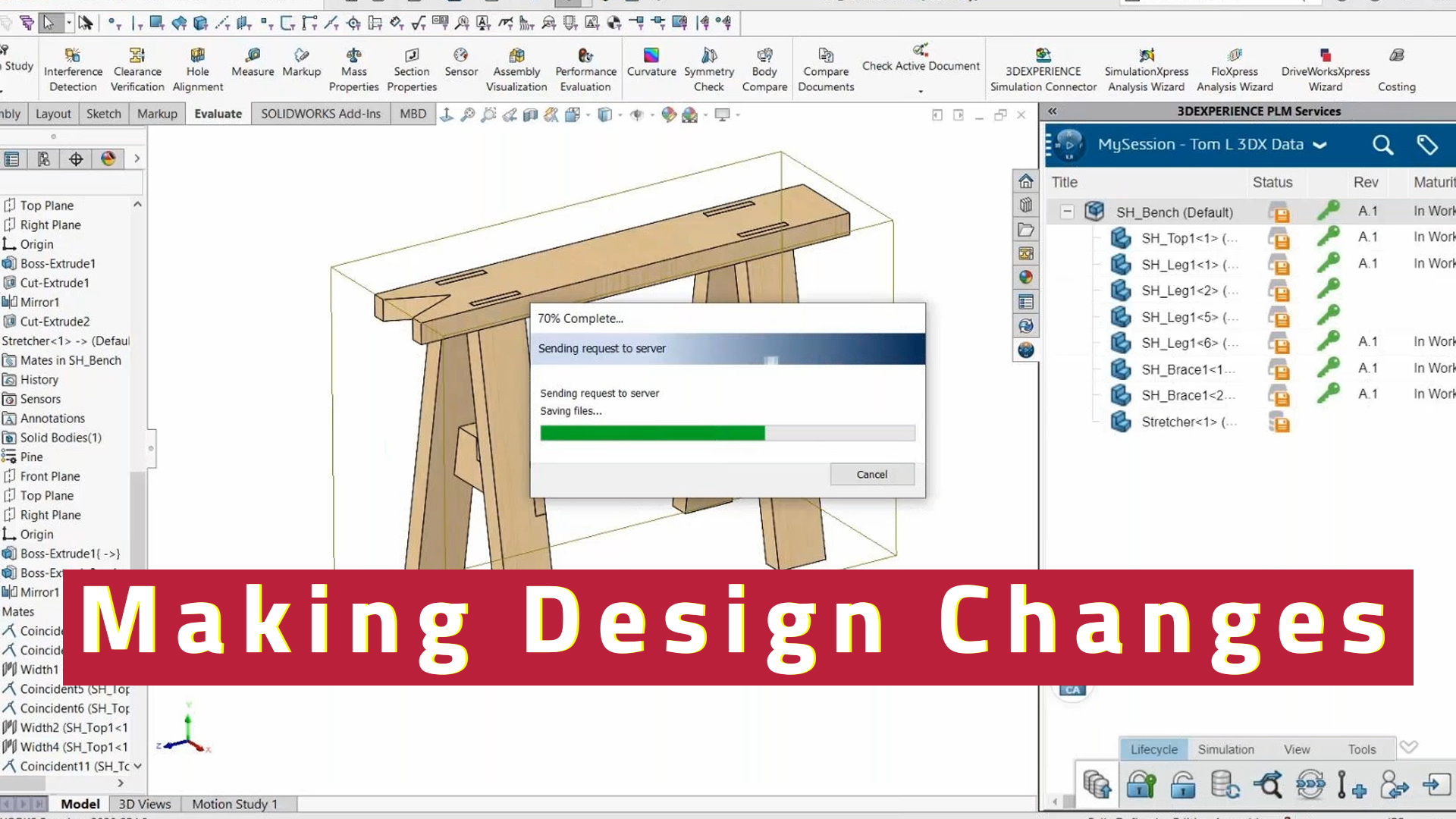Click the green save progress bar
This screenshot has height=819, width=1456.
click(x=652, y=433)
